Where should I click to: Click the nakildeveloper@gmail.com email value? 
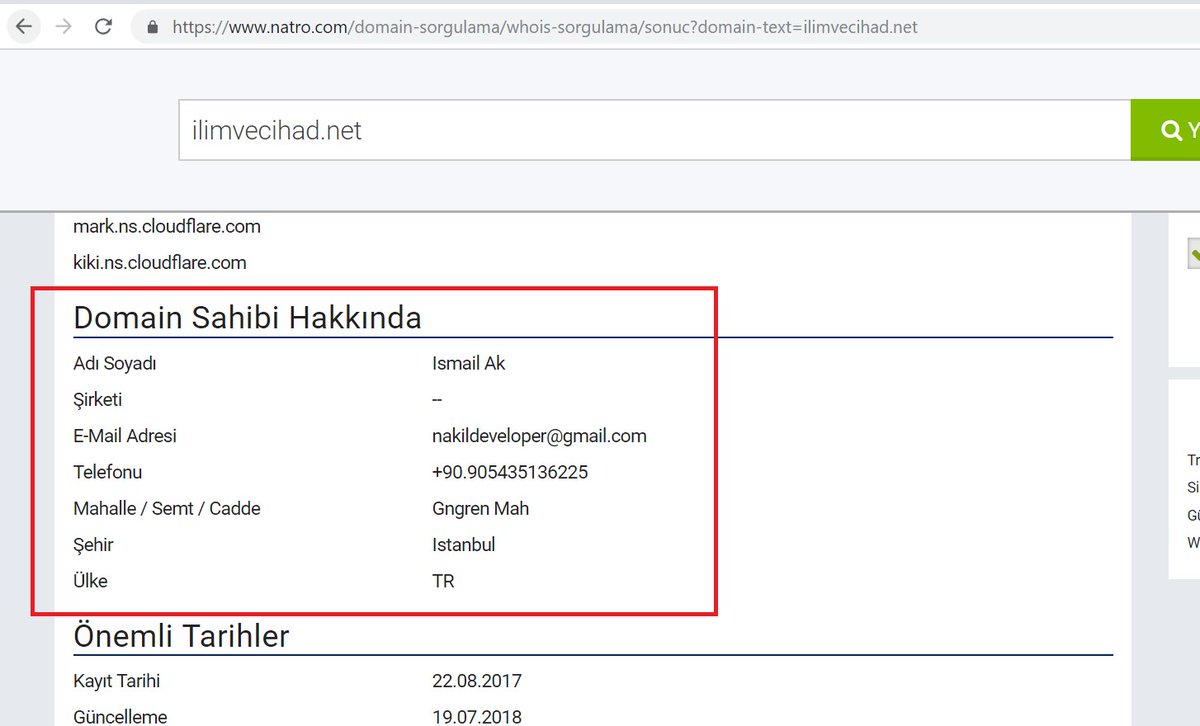pyautogui.click(x=539, y=436)
